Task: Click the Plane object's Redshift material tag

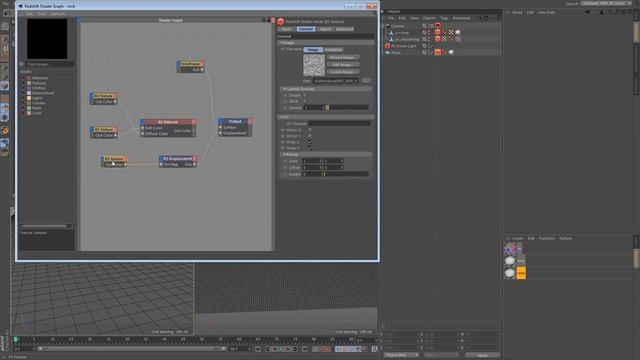Action: (x=438, y=52)
